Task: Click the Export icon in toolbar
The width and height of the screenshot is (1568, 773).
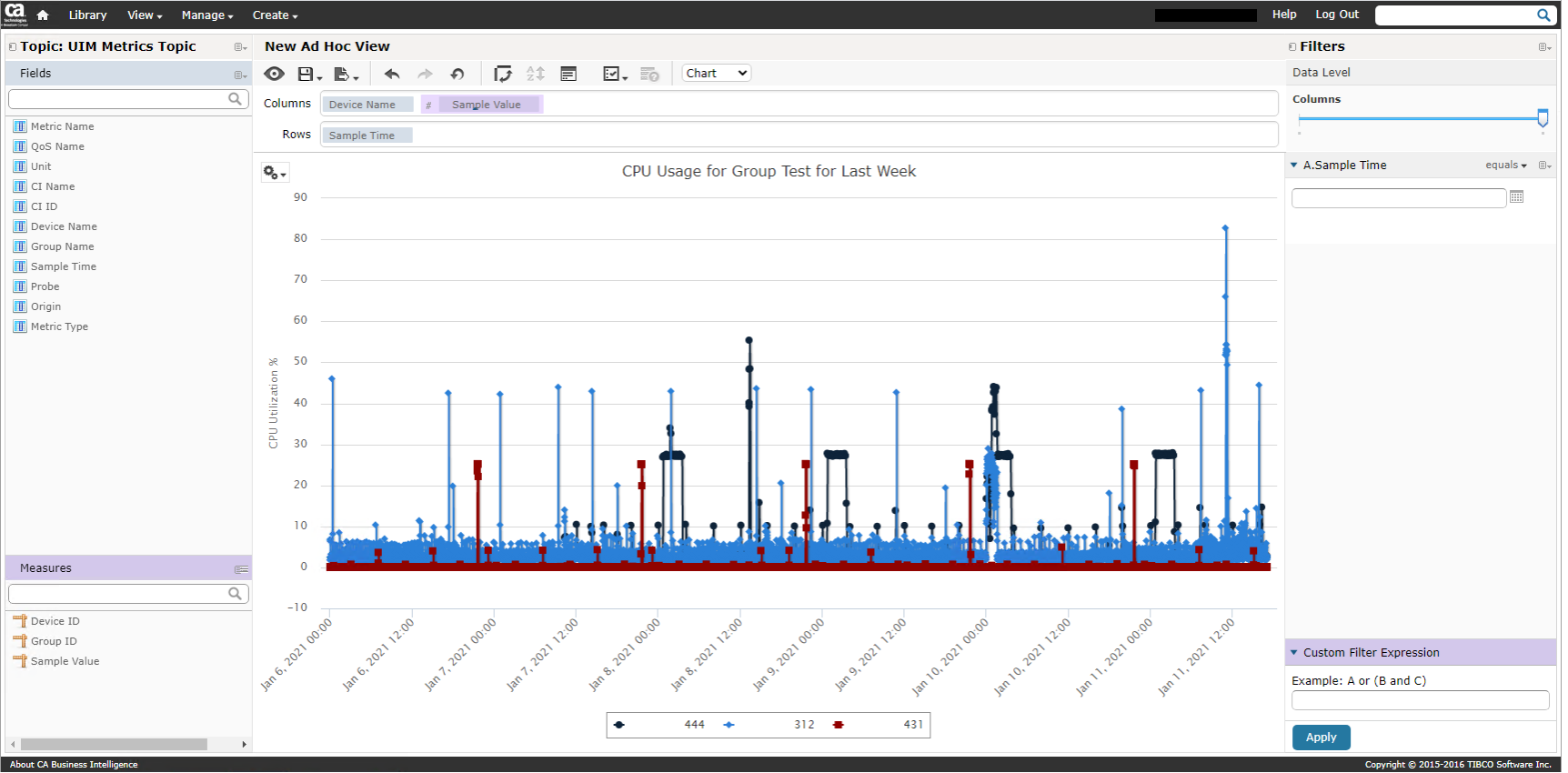Action: (343, 74)
